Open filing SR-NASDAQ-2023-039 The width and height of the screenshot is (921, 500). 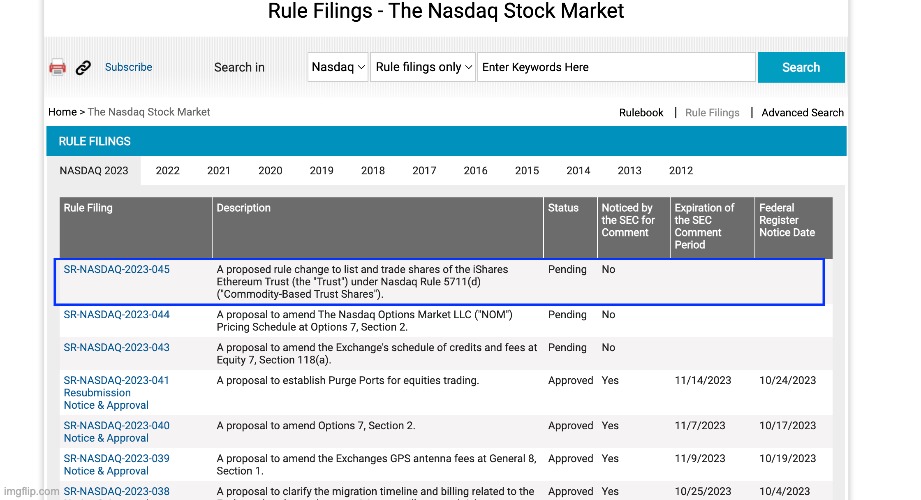click(116, 458)
